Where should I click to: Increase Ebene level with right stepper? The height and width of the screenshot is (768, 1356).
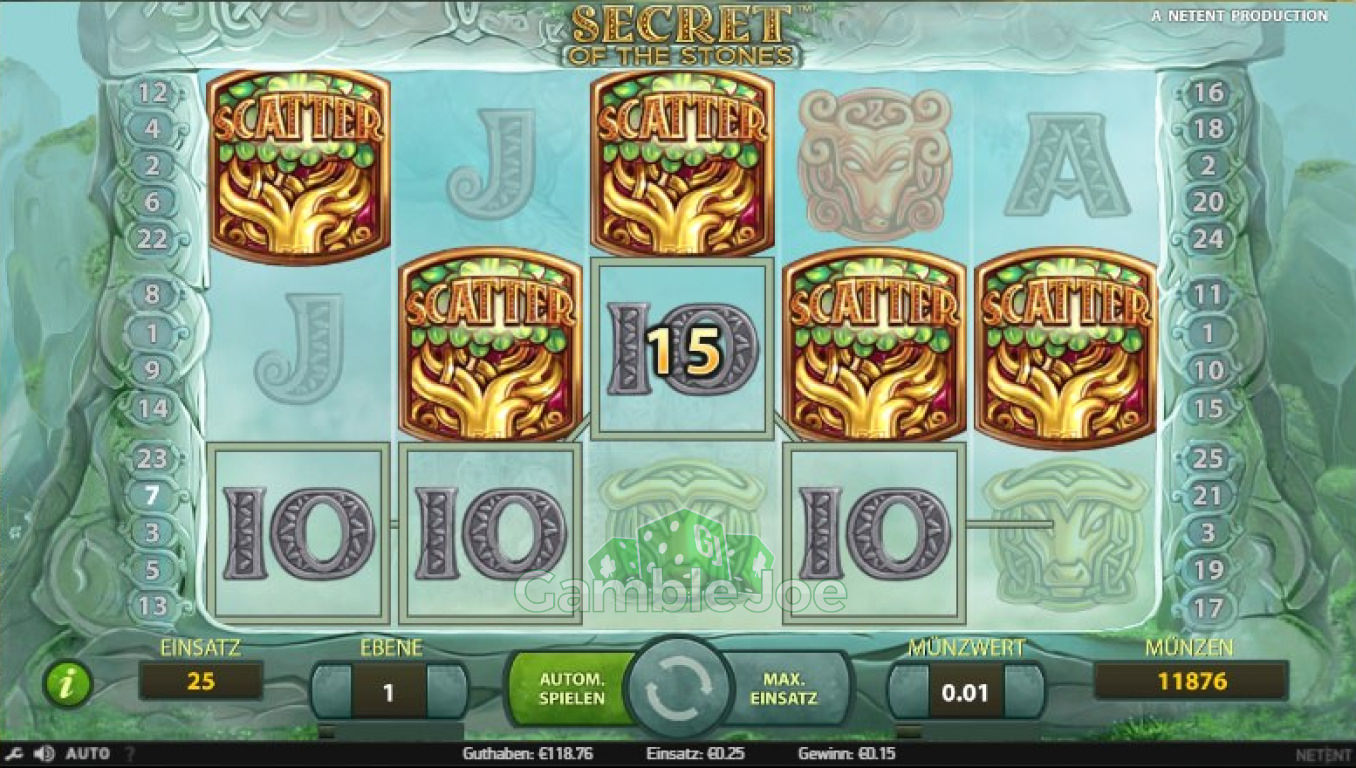[446, 691]
